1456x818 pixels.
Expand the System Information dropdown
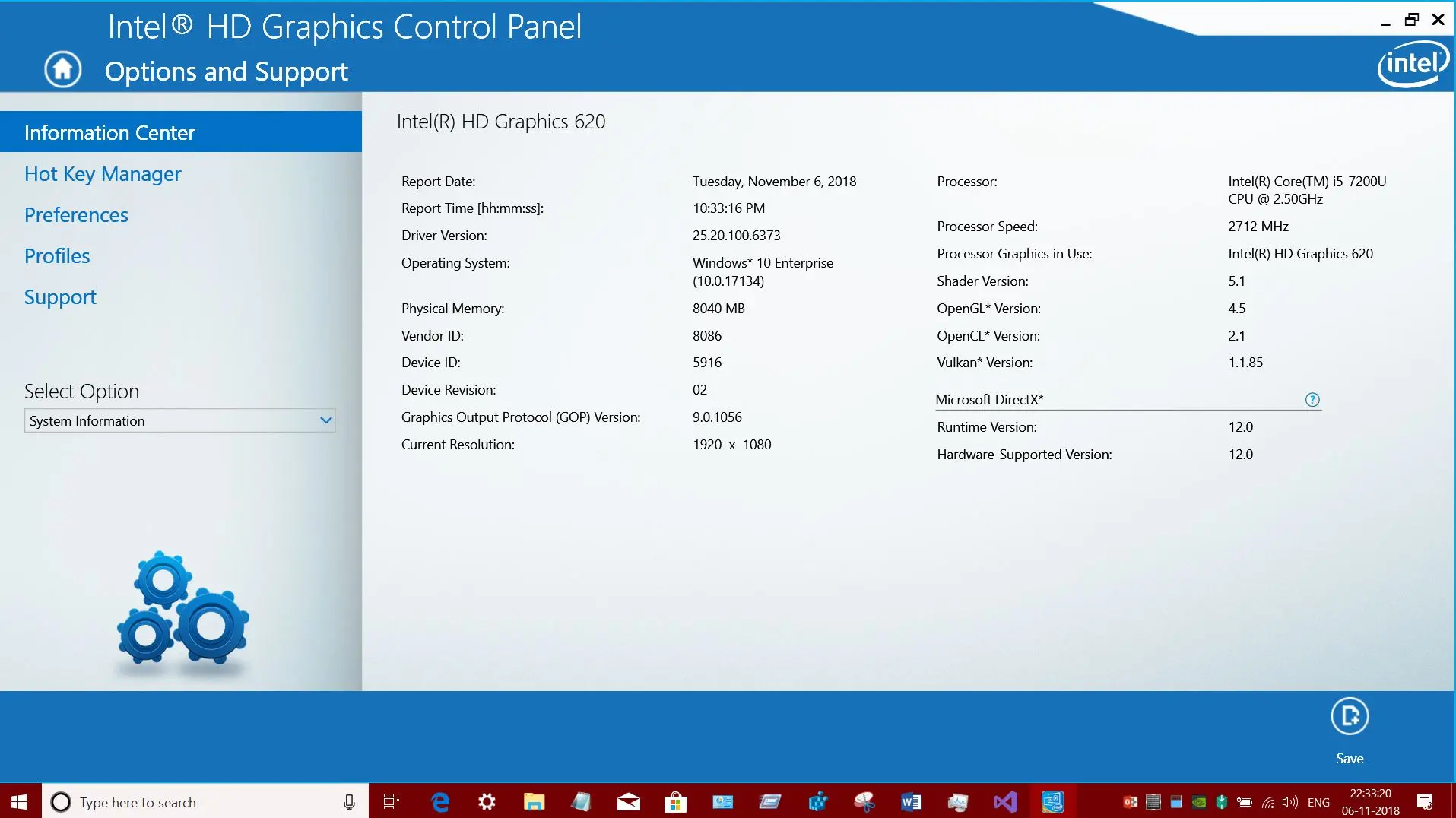click(x=180, y=420)
